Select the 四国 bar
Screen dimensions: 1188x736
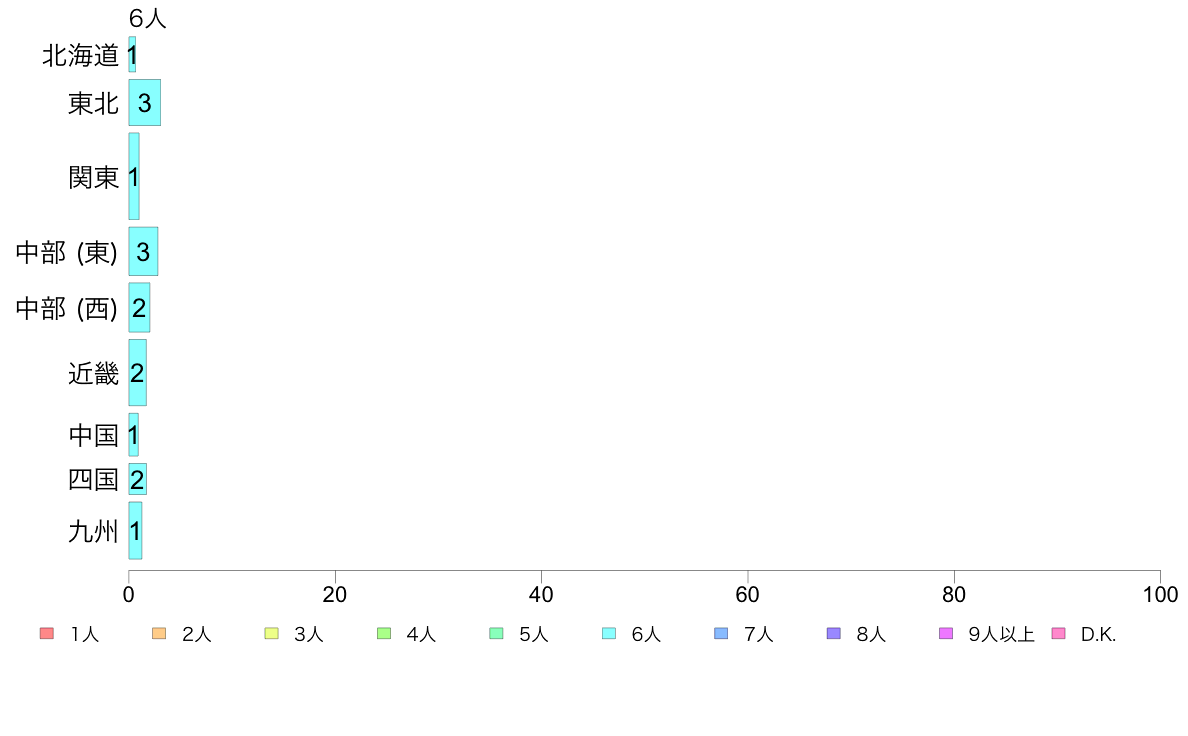point(138,479)
